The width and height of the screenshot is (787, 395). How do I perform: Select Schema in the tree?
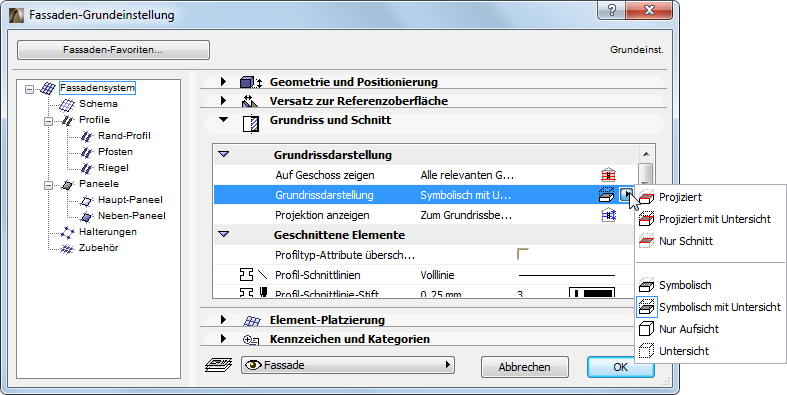(x=98, y=104)
